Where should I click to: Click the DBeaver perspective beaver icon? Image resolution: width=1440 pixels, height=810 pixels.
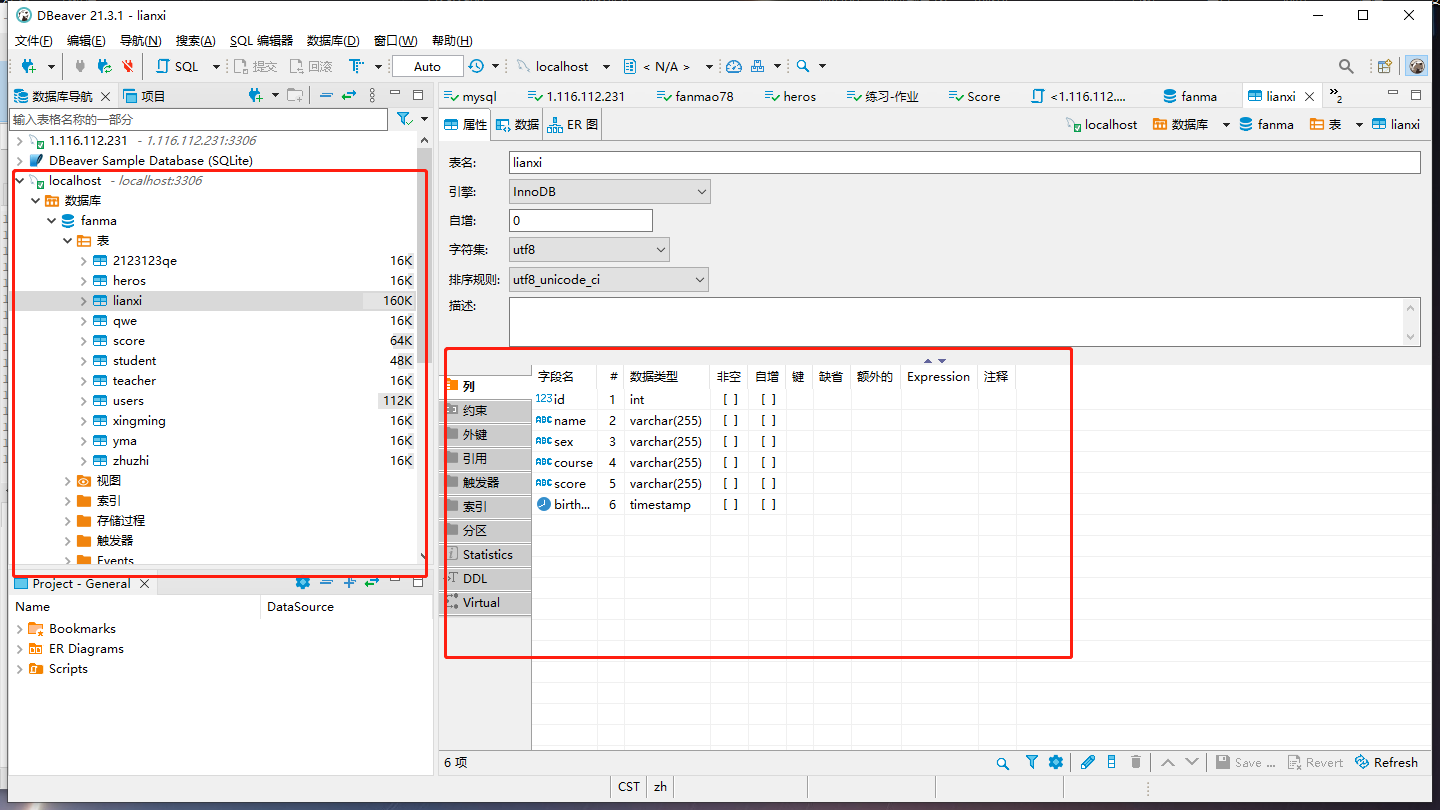click(1416, 66)
